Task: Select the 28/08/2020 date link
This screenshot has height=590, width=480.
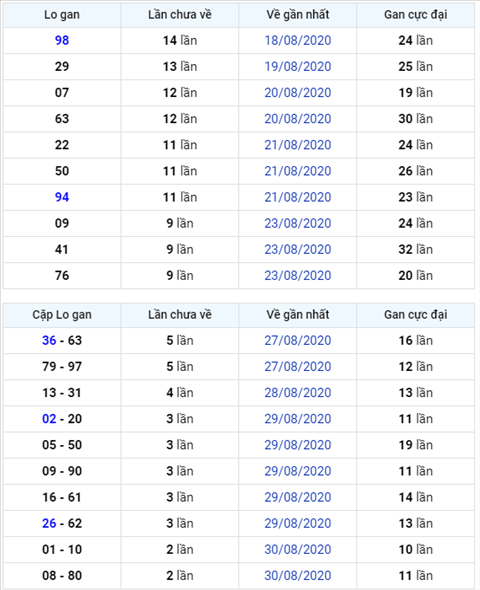Action: click(298, 392)
